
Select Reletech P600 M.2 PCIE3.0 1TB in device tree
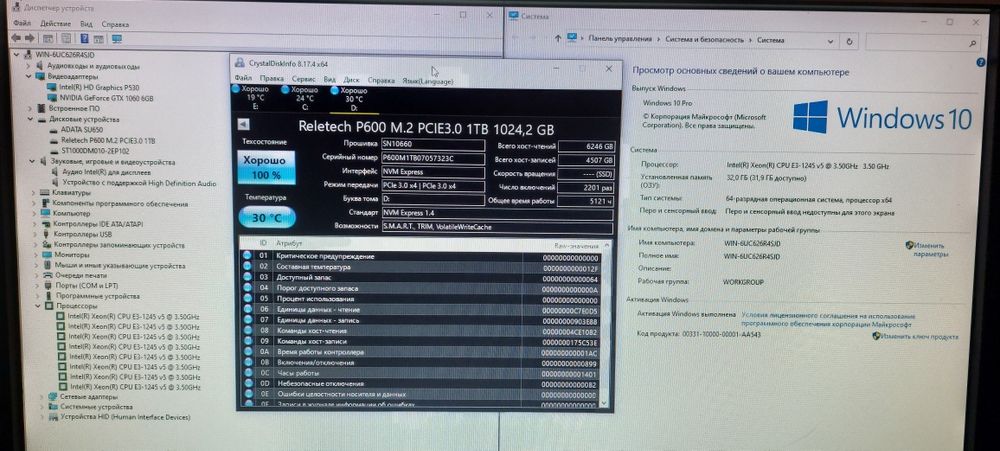108,140
